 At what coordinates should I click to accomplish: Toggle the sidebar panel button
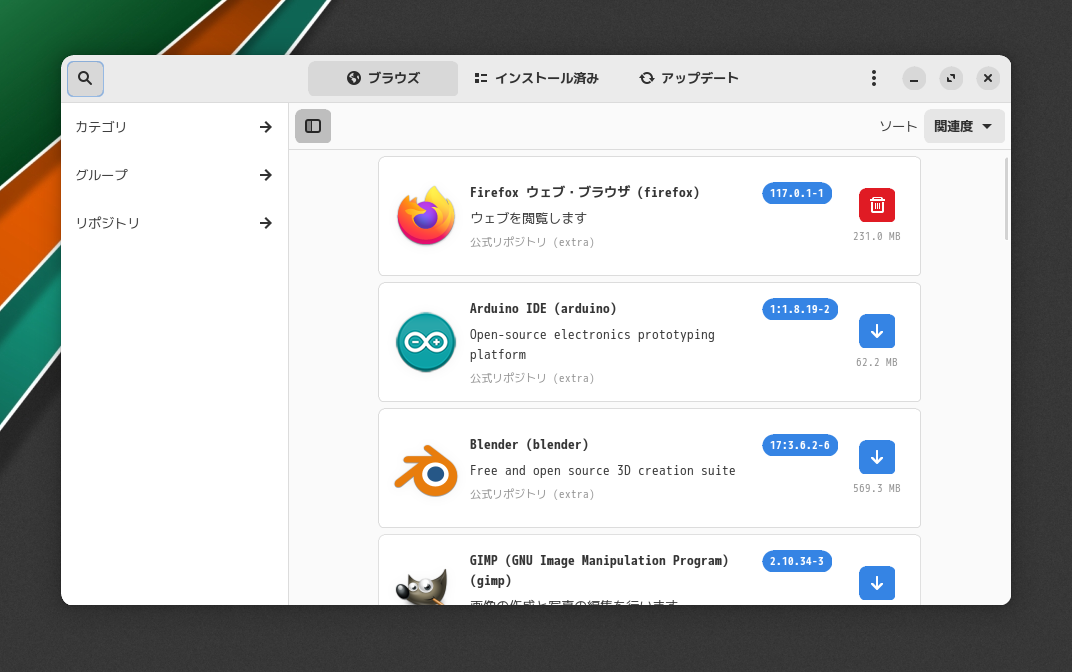(313, 126)
